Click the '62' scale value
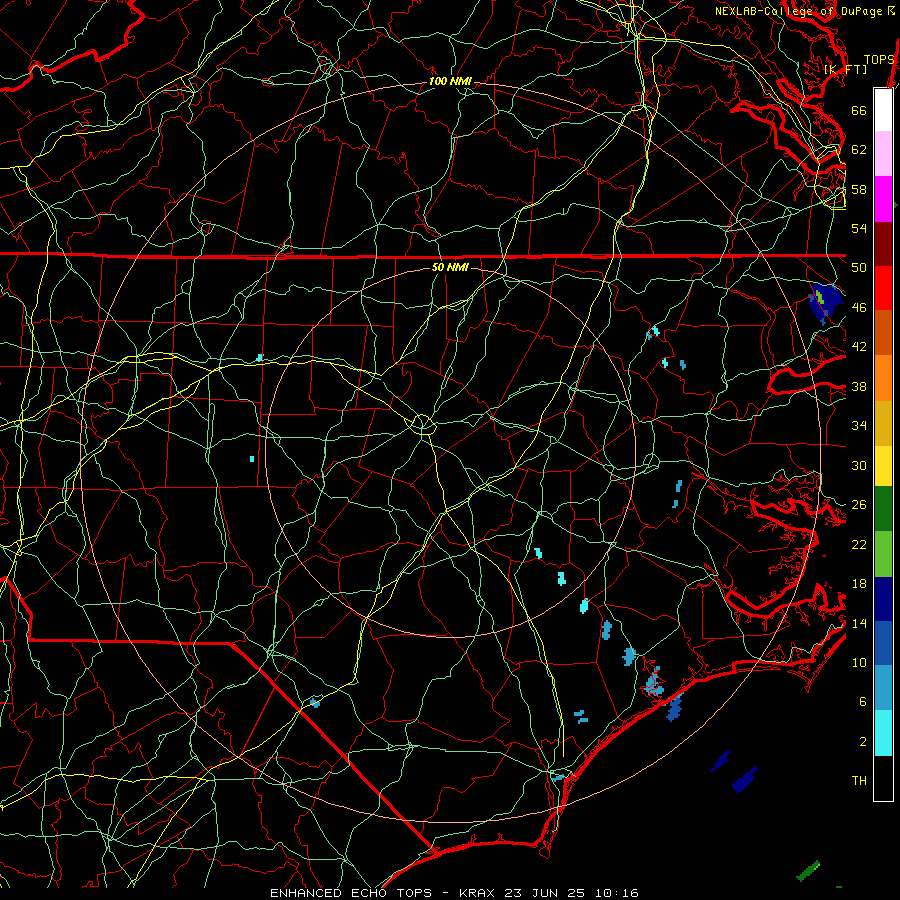 pyautogui.click(x=859, y=149)
